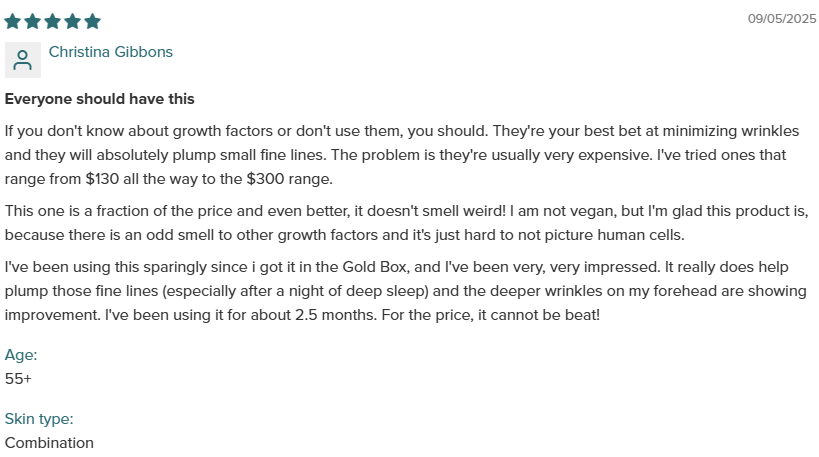
Task: Click the '55+' age value
Action: 18,379
